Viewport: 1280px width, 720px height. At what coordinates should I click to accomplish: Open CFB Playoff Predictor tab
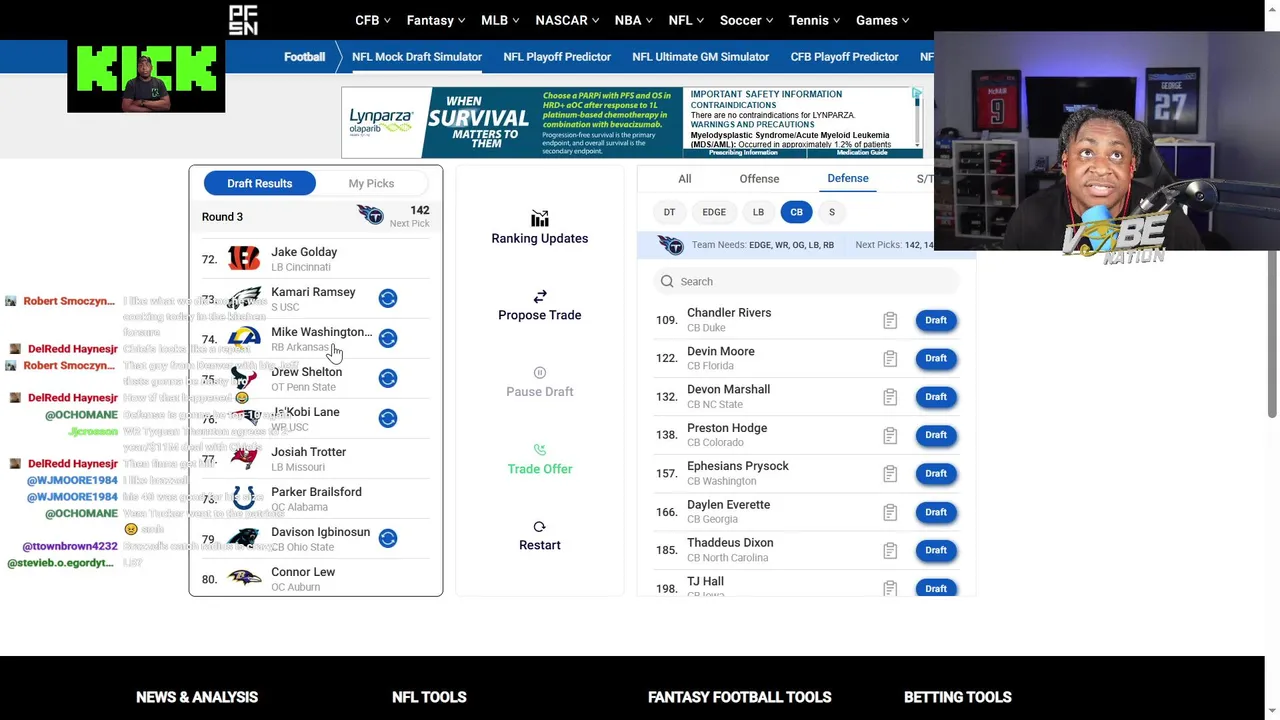point(845,57)
